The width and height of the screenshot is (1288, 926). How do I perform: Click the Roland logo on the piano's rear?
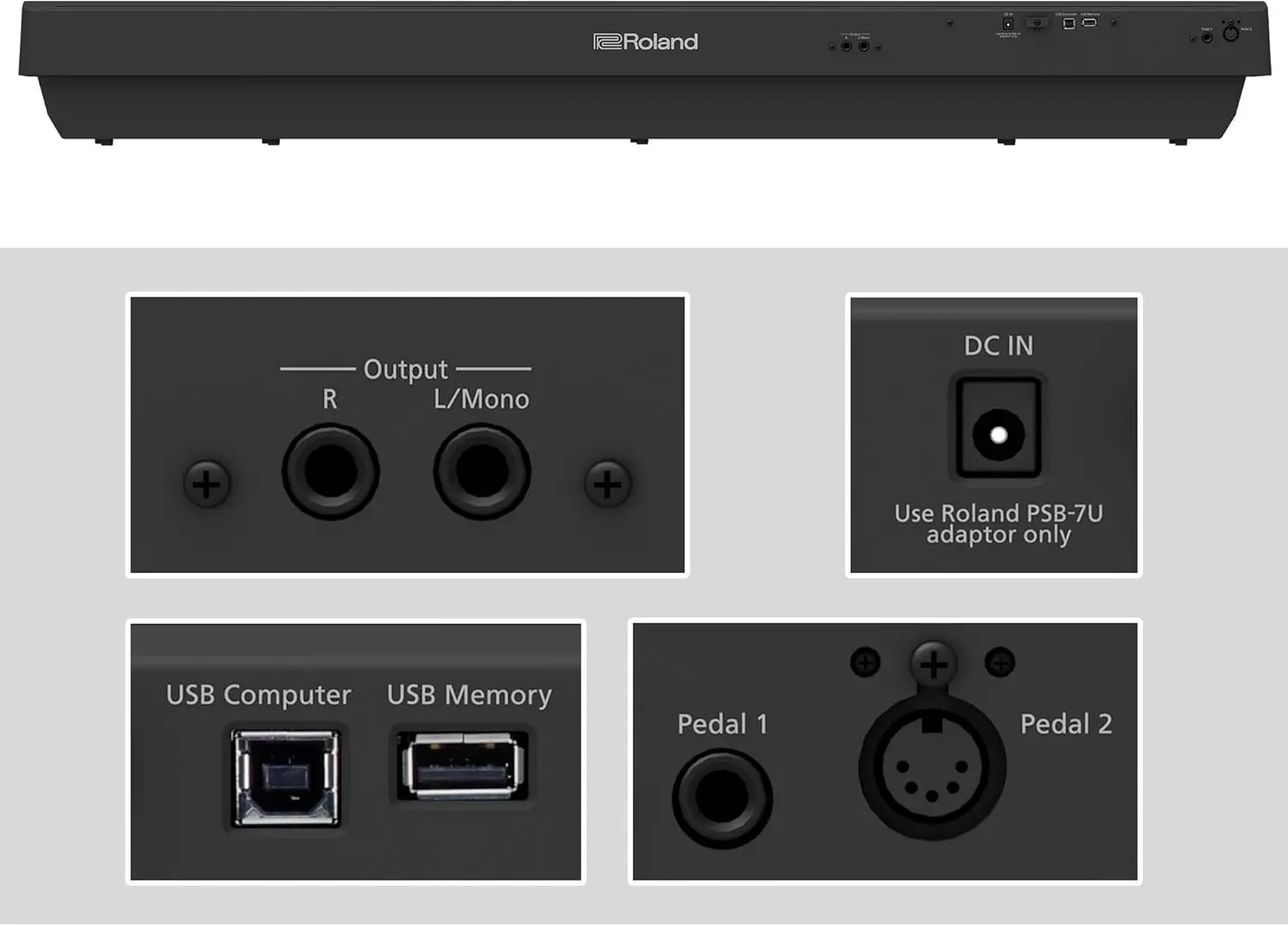(x=646, y=42)
